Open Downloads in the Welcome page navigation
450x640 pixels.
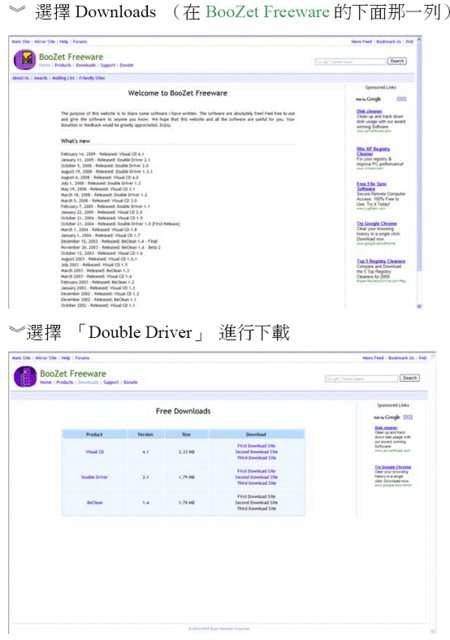[85, 65]
